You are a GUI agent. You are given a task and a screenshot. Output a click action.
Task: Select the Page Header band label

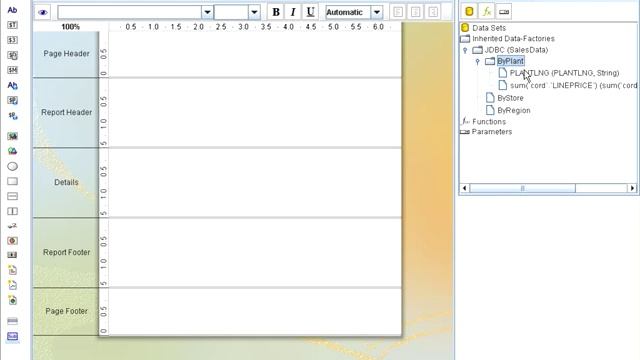[x=67, y=53]
